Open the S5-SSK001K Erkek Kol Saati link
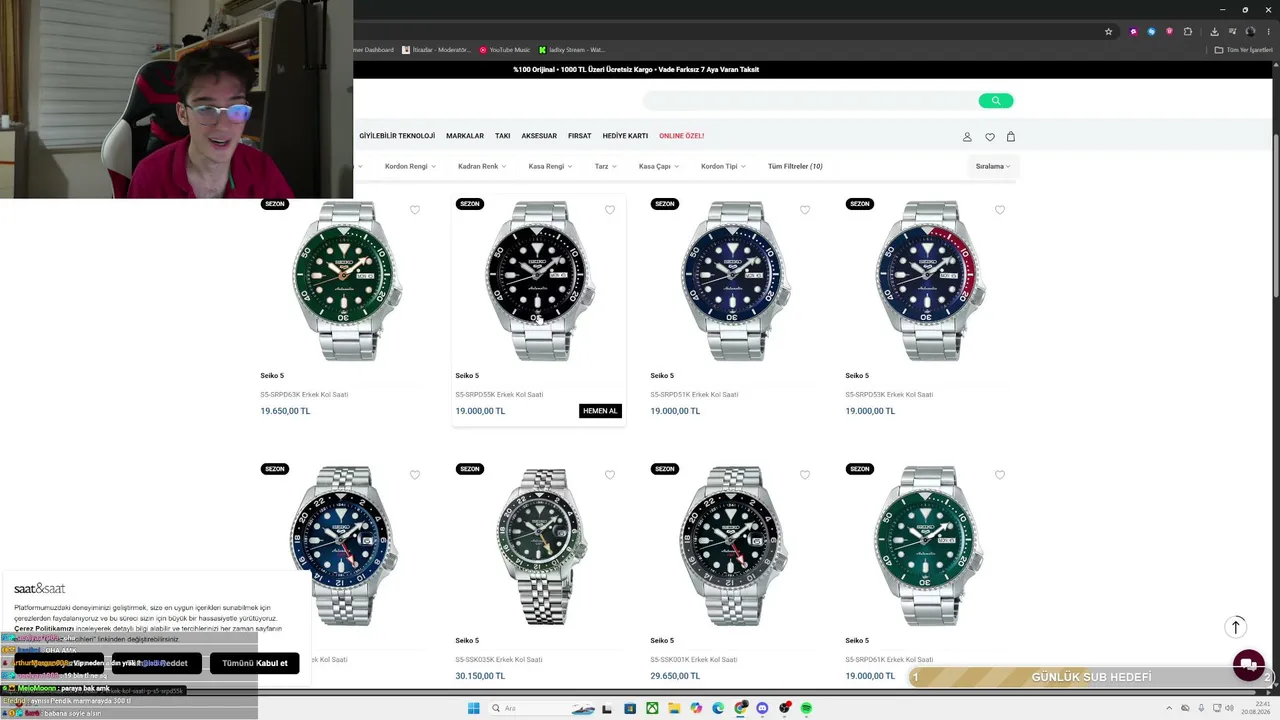The height and width of the screenshot is (720, 1280). (x=694, y=660)
